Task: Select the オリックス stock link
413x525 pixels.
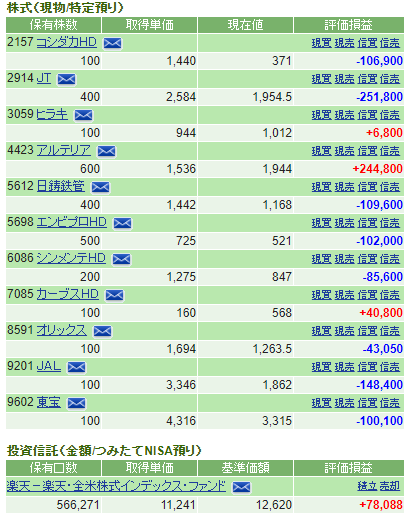Action: point(61,330)
